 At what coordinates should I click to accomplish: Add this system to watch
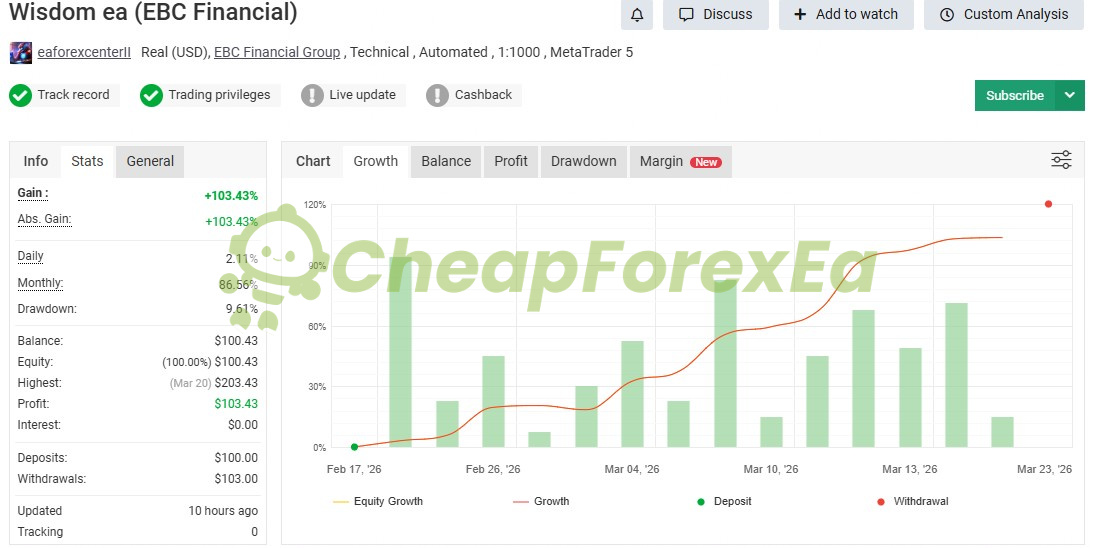(846, 14)
